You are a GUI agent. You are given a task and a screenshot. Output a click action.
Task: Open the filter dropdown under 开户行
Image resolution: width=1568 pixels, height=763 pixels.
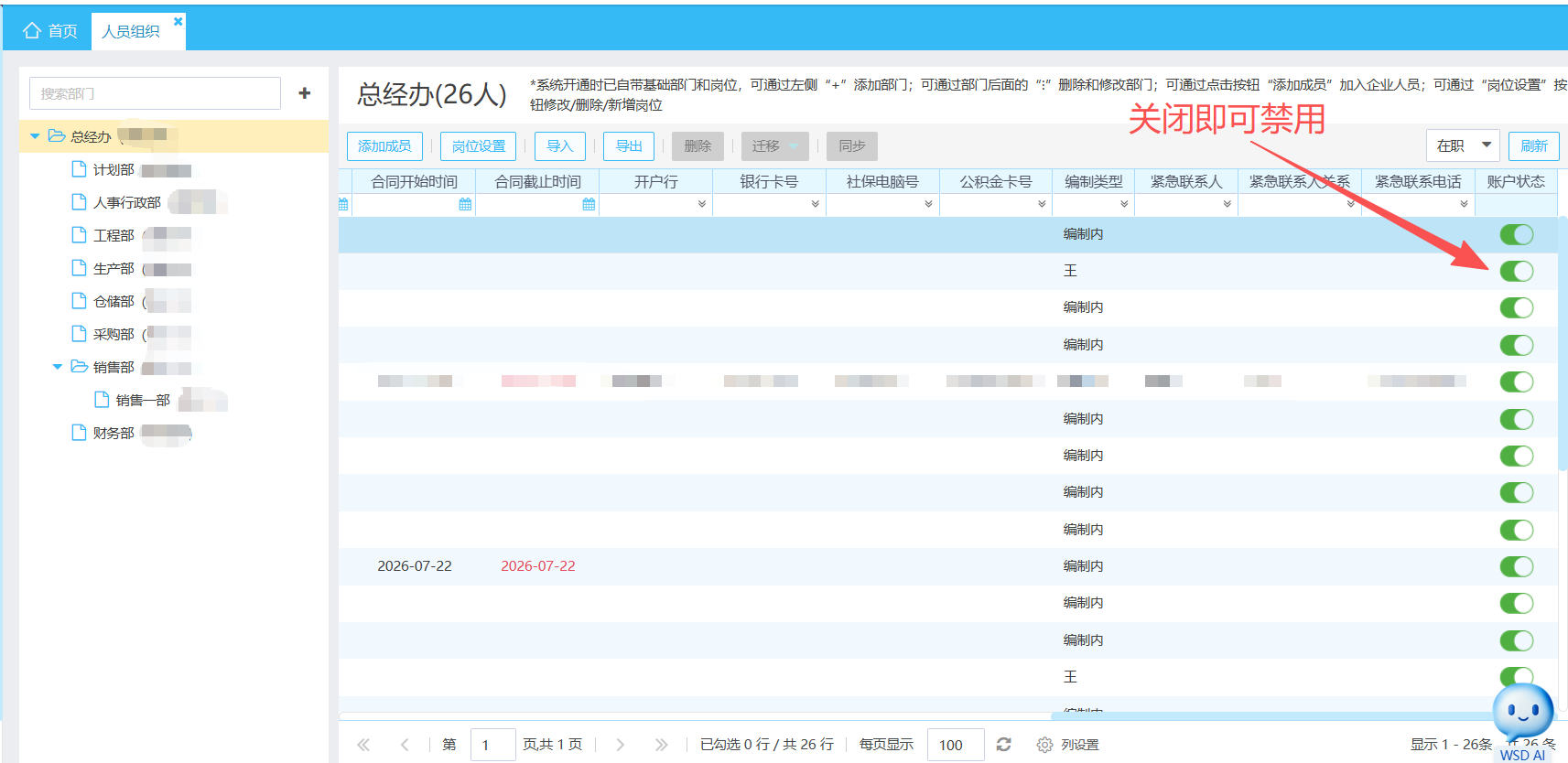click(x=702, y=205)
